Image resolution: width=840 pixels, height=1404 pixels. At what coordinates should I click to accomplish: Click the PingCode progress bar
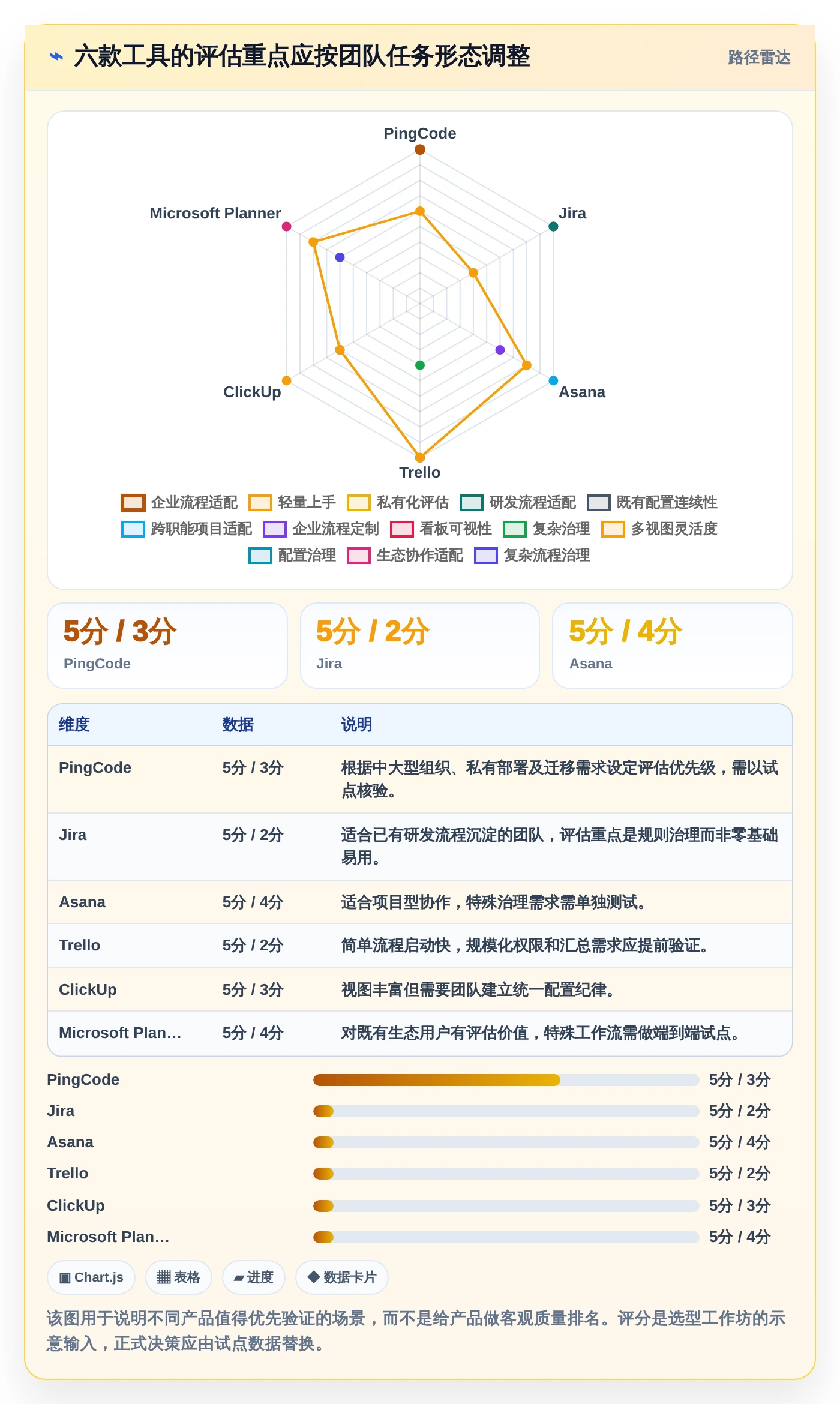tap(506, 1080)
